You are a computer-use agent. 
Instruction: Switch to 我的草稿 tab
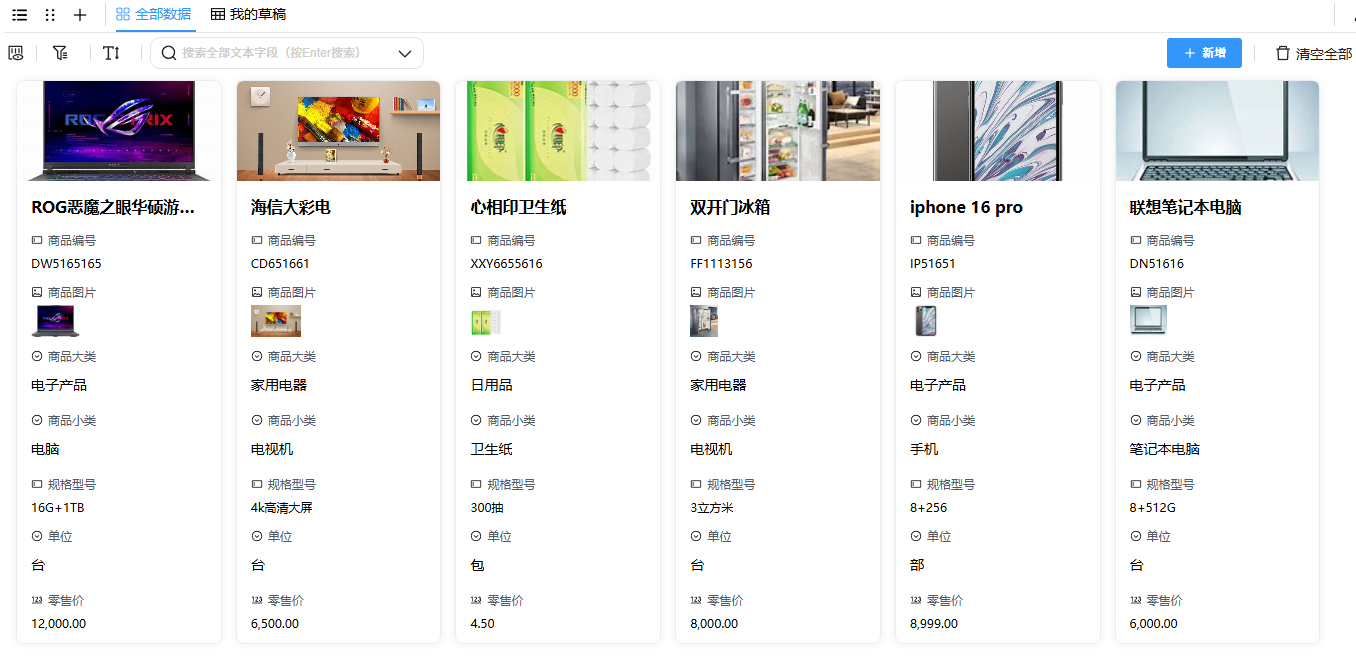click(247, 15)
